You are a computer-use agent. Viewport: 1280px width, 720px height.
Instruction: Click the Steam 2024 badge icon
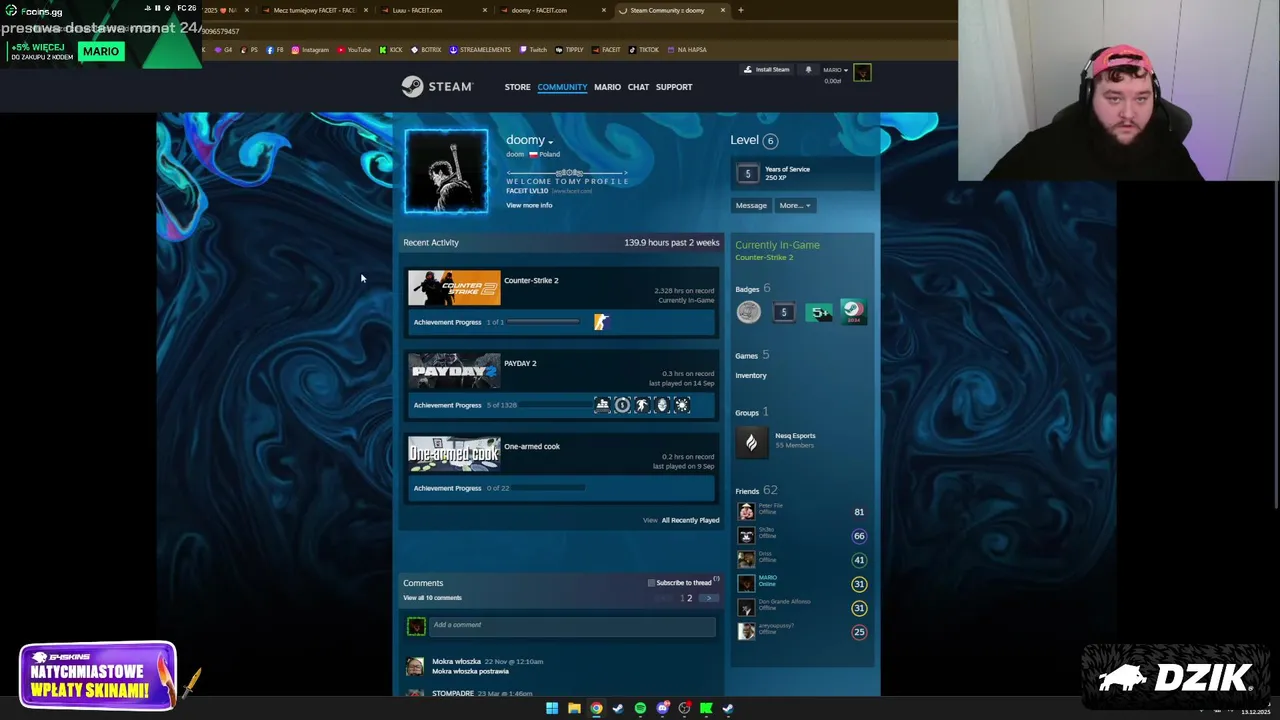coord(853,312)
